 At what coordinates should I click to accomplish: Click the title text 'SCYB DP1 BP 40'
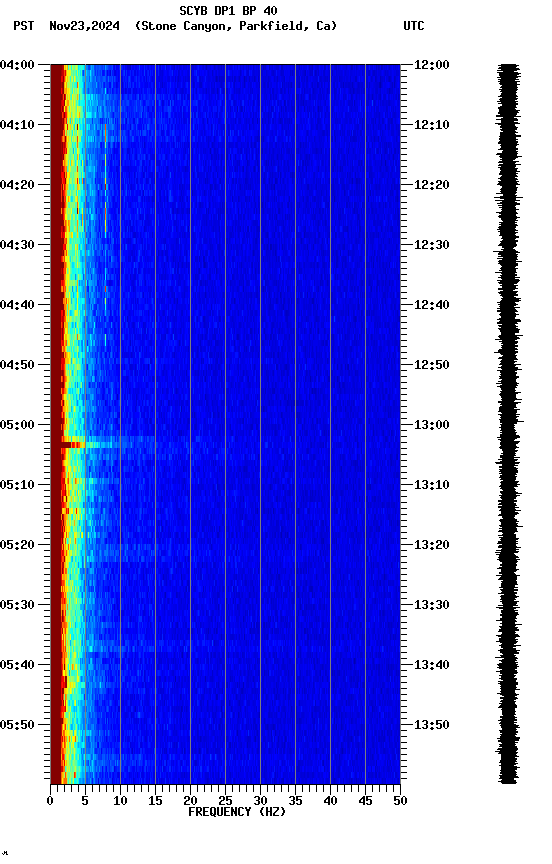click(x=228, y=11)
